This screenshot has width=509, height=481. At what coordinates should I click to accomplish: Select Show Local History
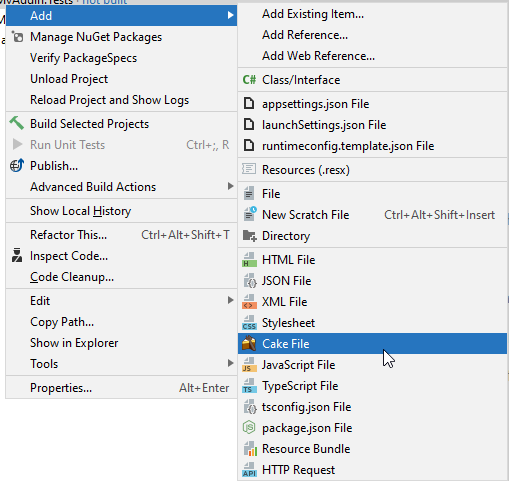(x=121, y=211)
